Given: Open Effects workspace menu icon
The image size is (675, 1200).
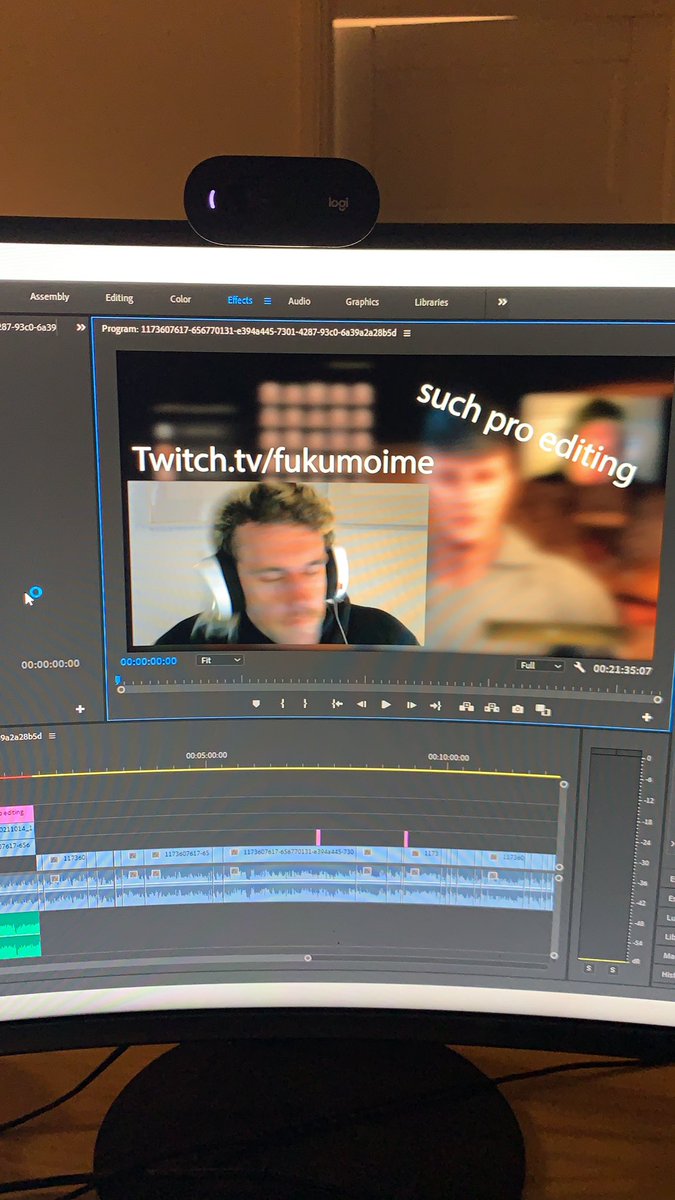Looking at the screenshot, I should coord(267,300).
